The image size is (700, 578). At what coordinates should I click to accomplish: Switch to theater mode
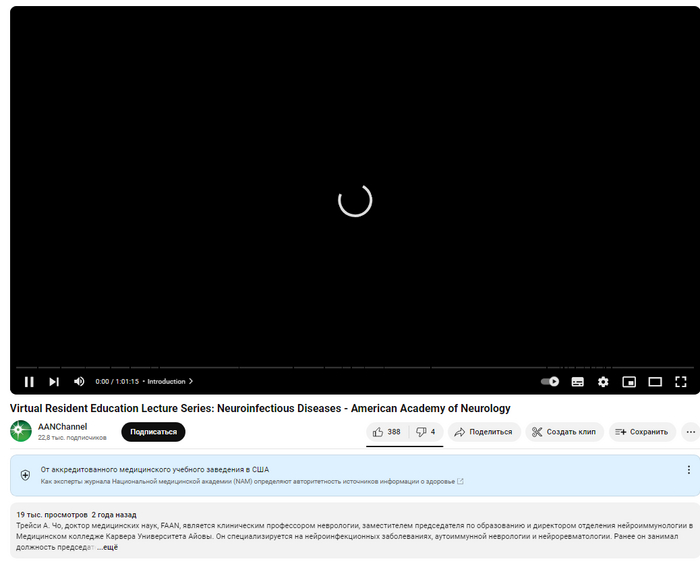pos(655,382)
